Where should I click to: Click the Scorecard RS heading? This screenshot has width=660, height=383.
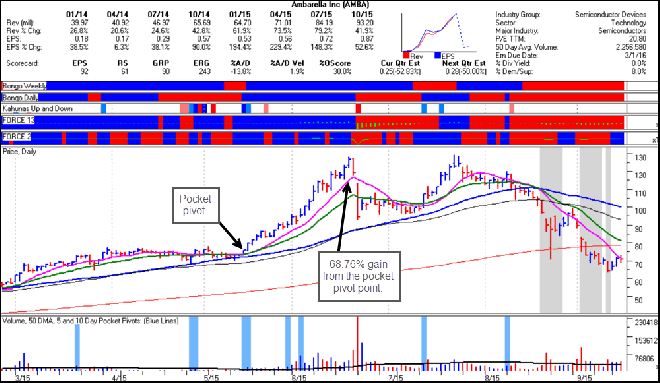pos(123,63)
